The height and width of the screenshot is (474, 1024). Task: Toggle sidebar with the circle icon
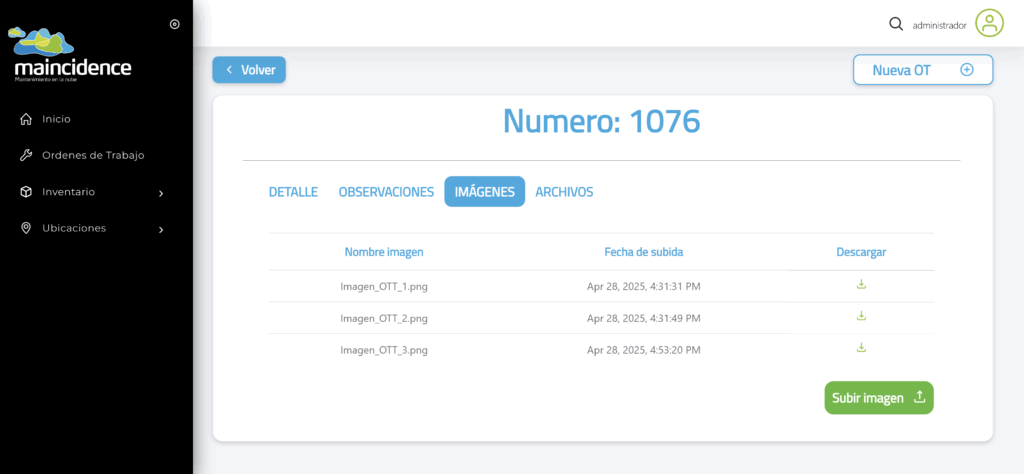click(x=175, y=24)
